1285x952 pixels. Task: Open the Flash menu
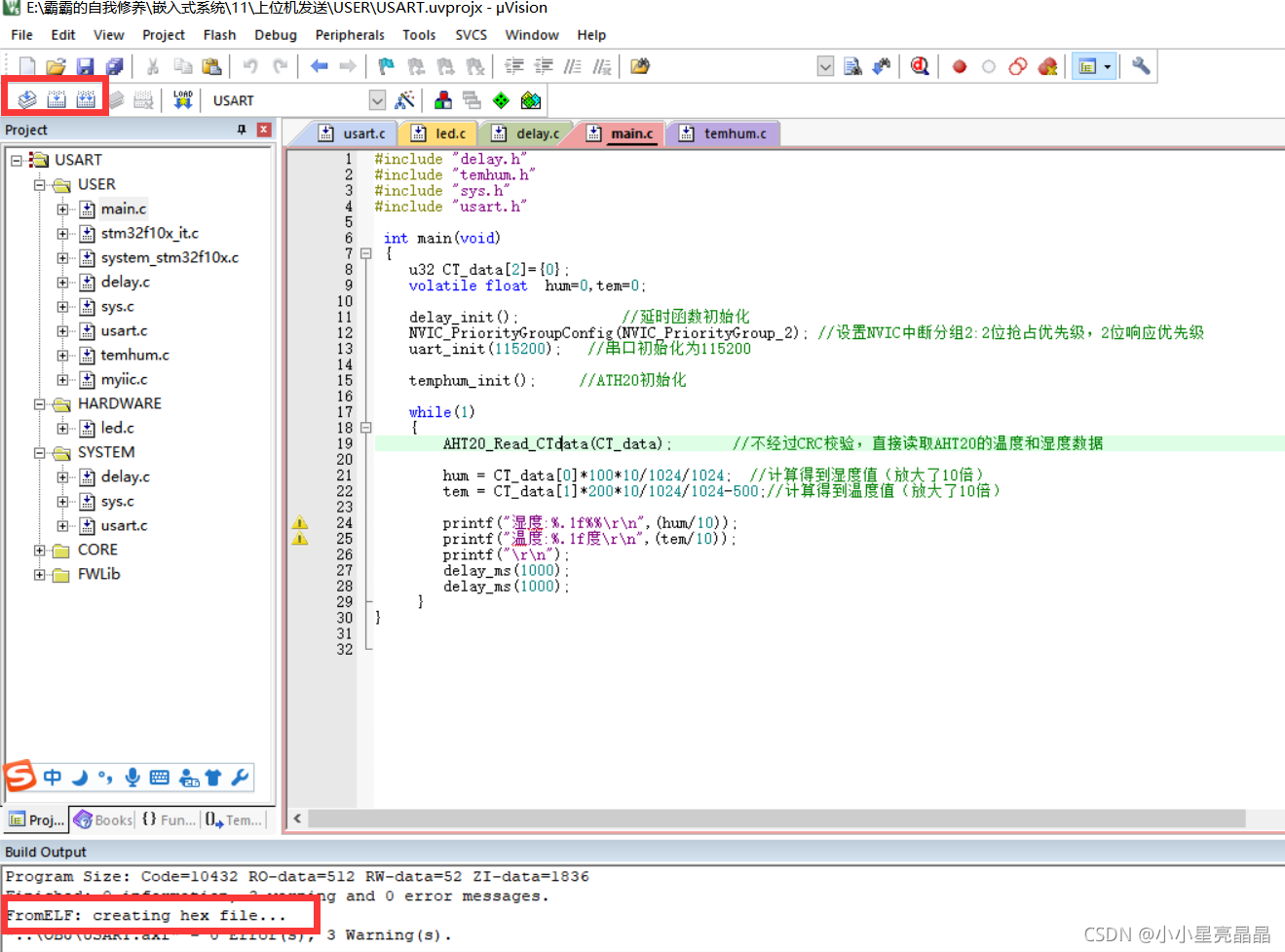[219, 35]
